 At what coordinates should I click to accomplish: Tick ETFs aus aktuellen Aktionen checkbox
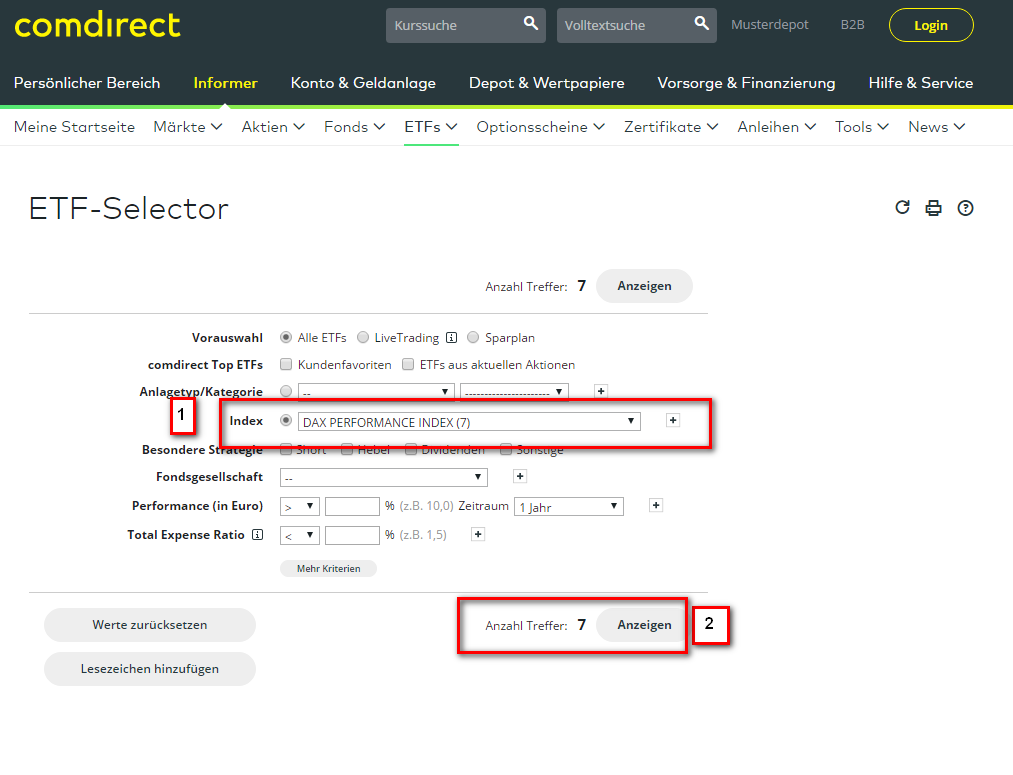[408, 365]
